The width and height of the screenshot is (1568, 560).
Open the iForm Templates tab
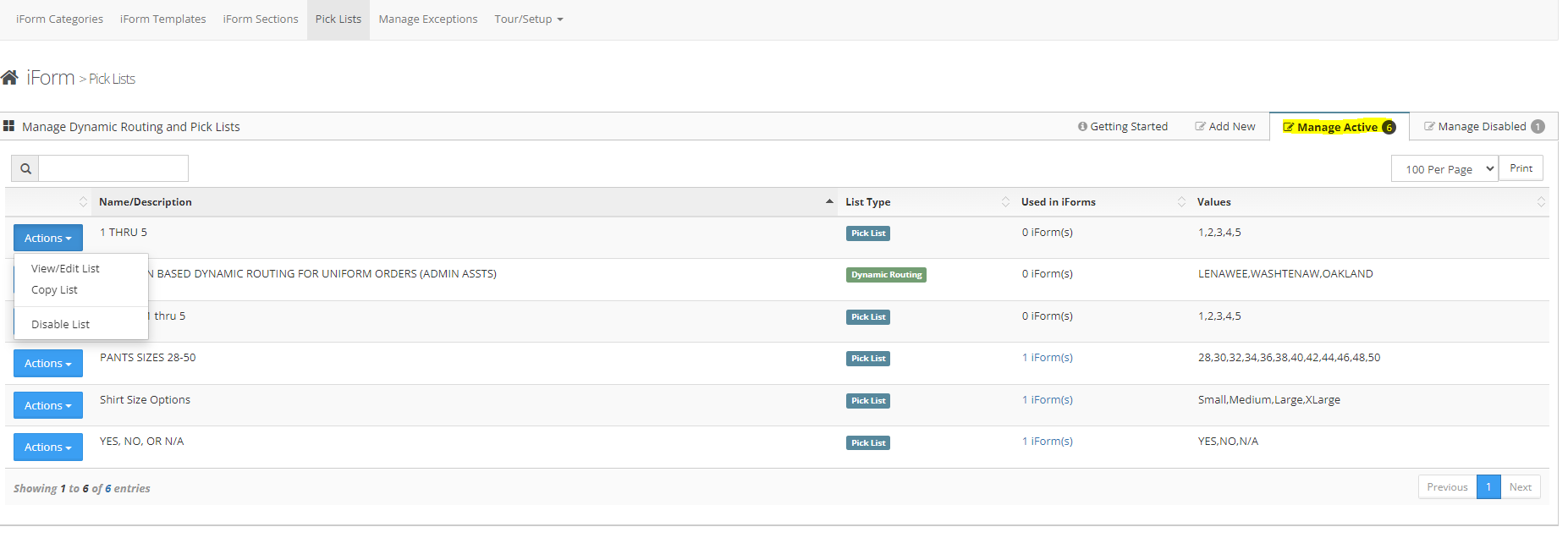(x=162, y=19)
